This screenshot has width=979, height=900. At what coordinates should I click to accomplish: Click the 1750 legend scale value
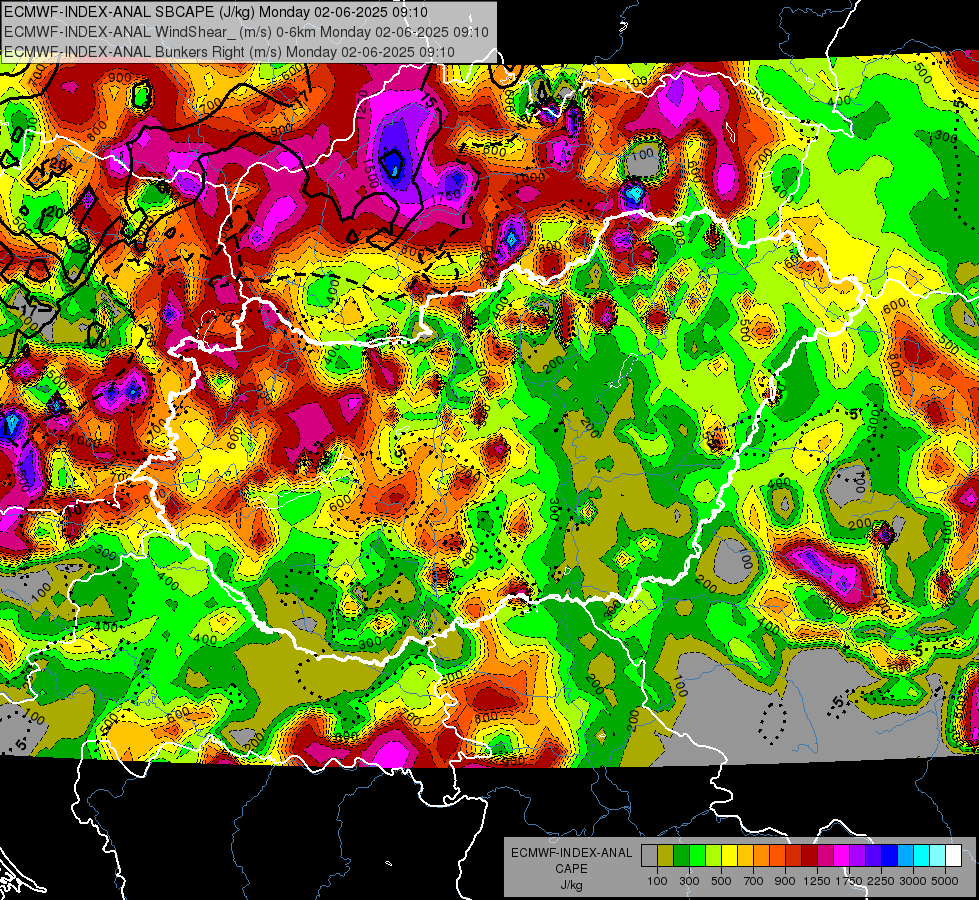[x=849, y=881]
